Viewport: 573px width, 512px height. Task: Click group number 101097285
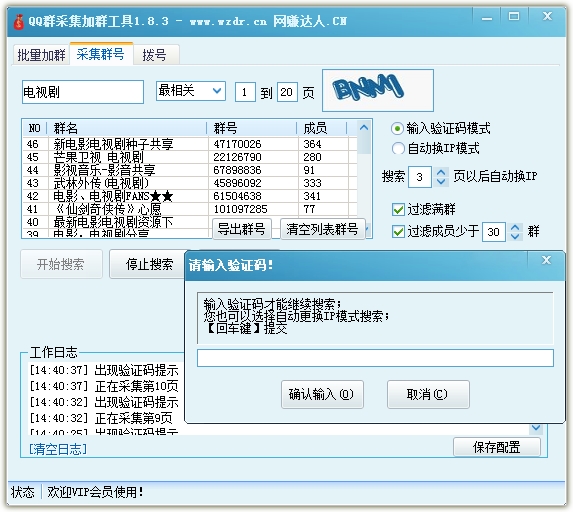click(x=240, y=209)
